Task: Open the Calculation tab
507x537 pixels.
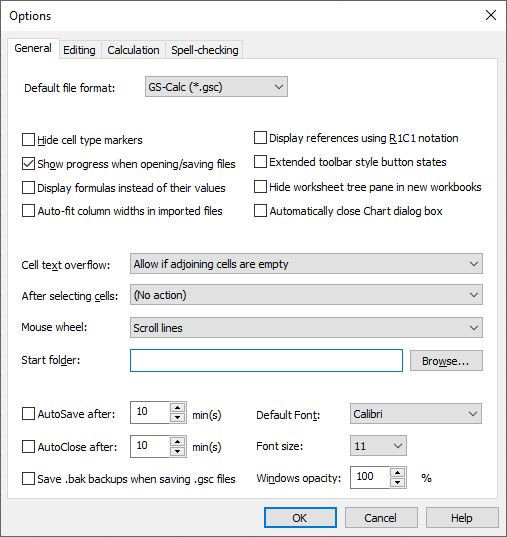Action: 133,50
